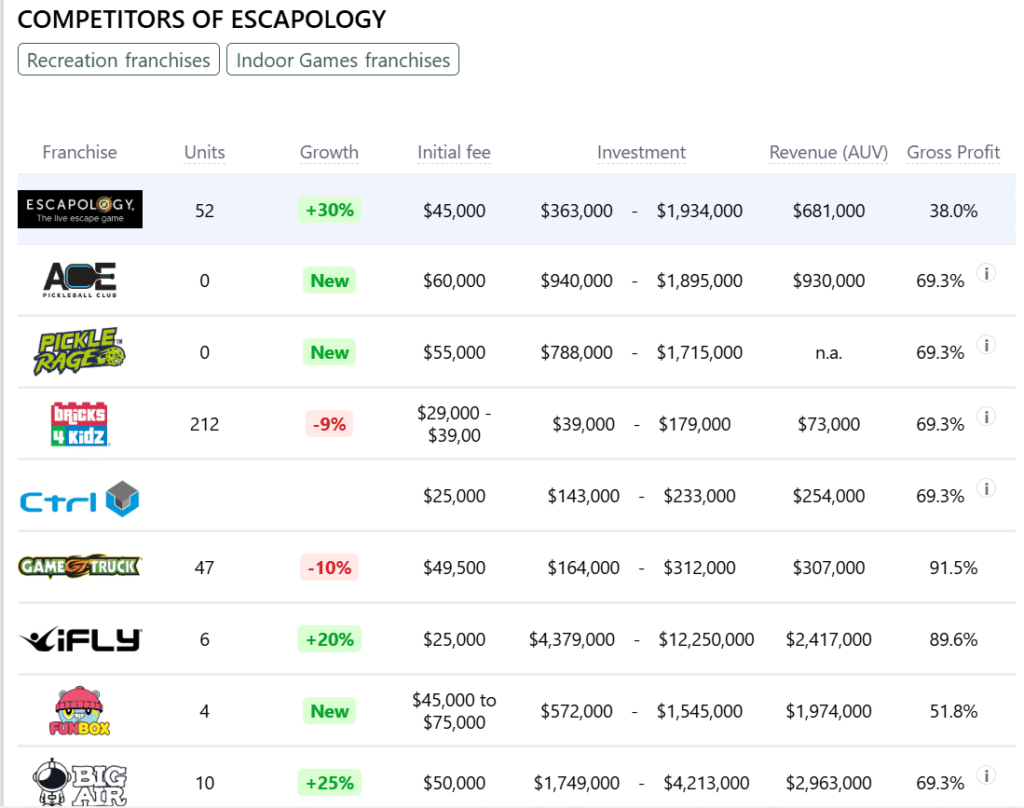Click info icon in Bricks 4 Kidz row
This screenshot has width=1024, height=808.
[x=986, y=416]
